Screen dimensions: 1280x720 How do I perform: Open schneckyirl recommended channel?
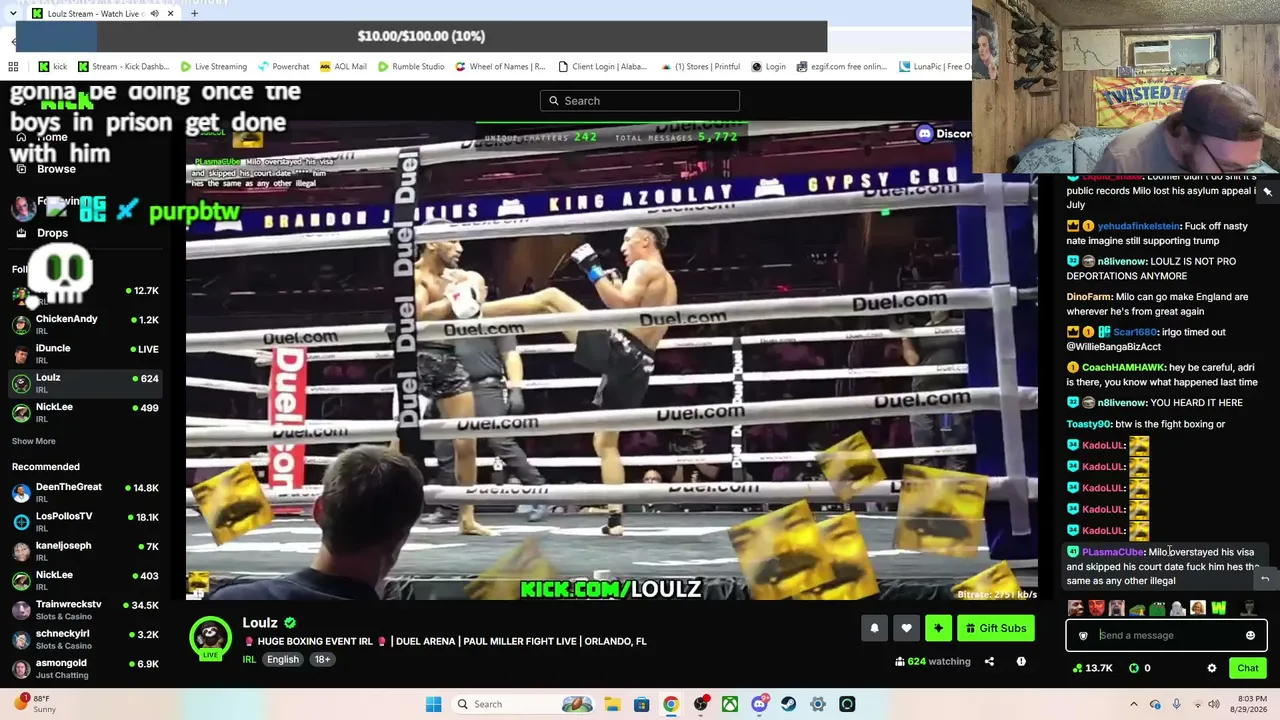click(x=85, y=638)
